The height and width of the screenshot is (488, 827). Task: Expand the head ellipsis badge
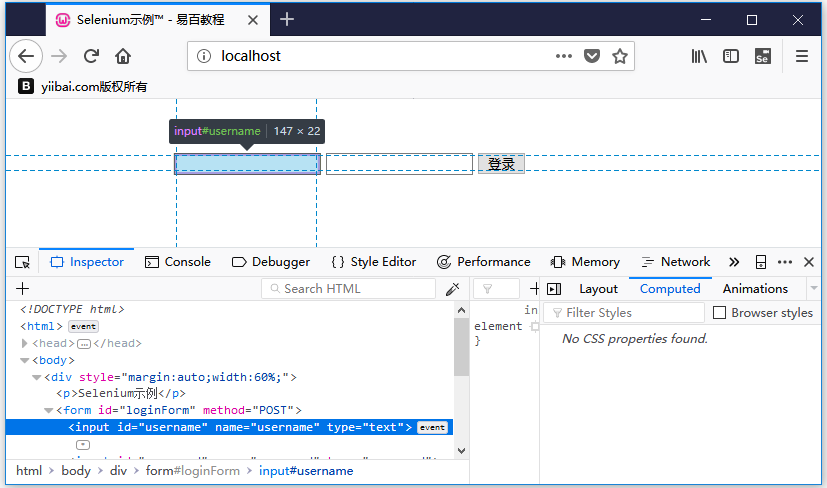[83, 344]
